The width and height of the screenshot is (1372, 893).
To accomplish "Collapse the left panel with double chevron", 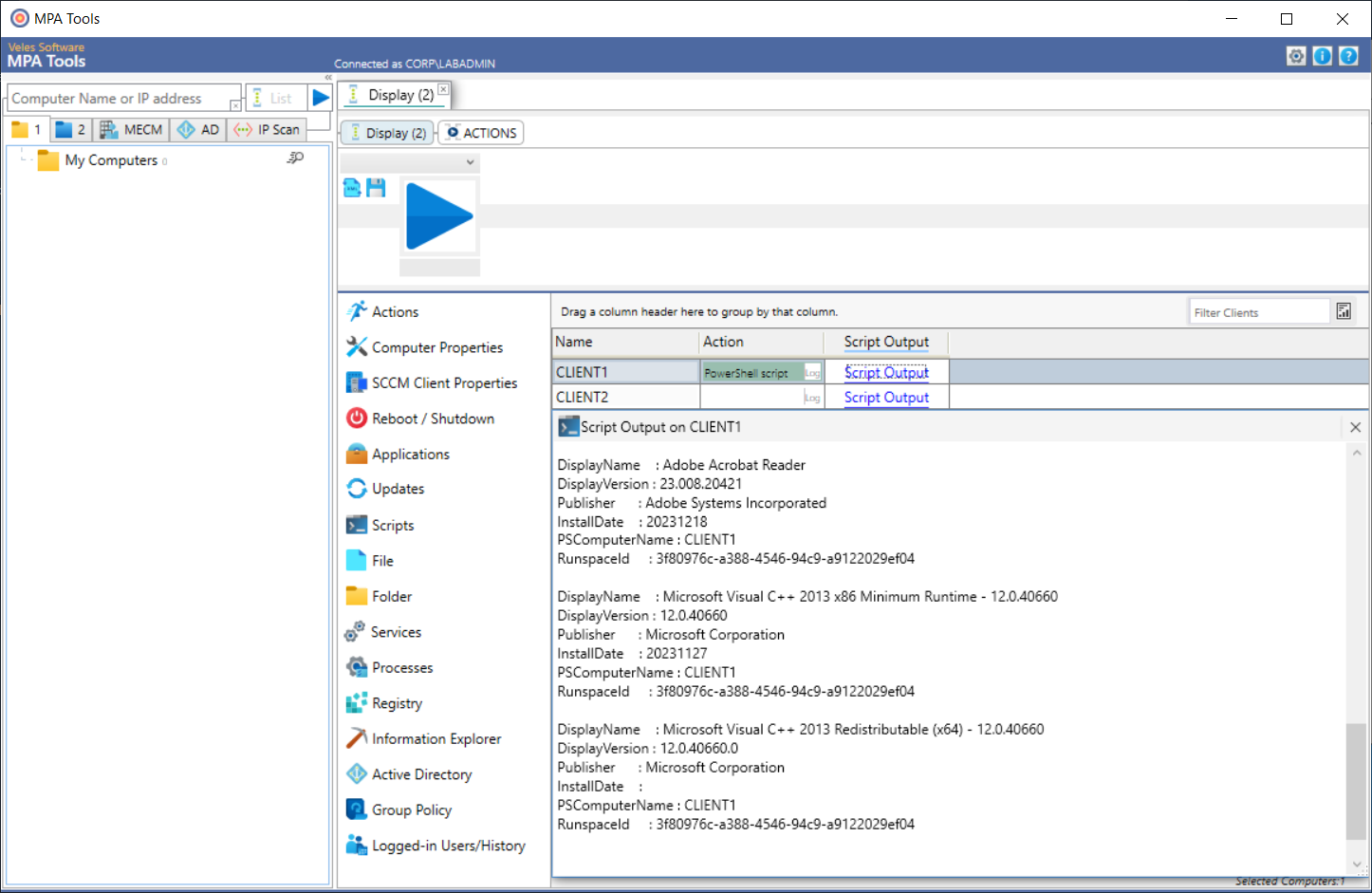I will (x=328, y=78).
